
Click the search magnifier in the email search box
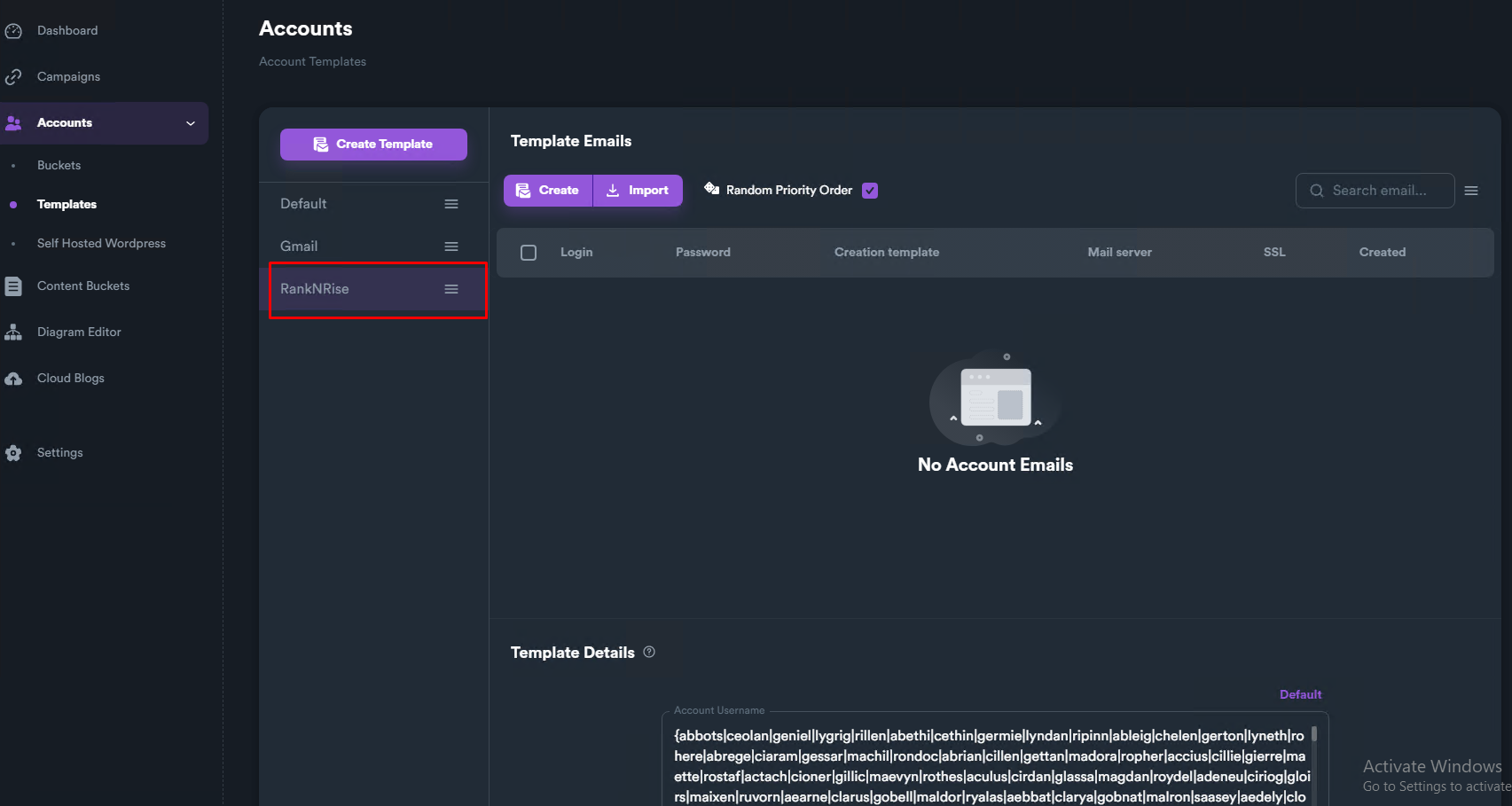point(1317,190)
